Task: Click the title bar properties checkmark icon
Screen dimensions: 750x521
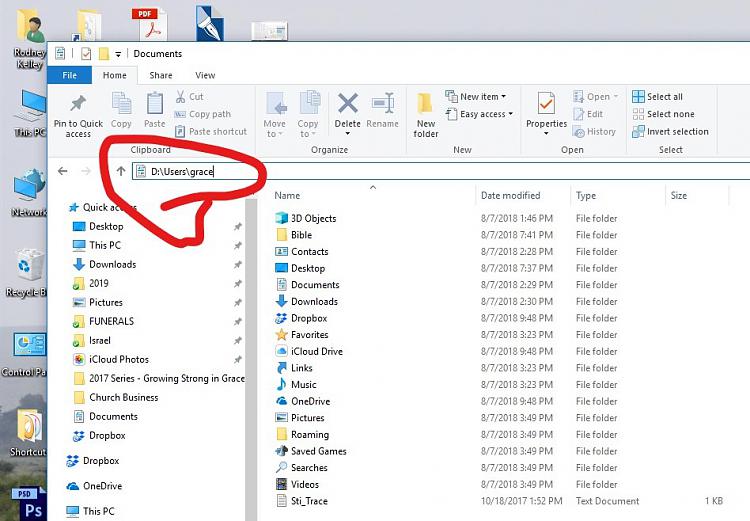Action: [x=86, y=54]
